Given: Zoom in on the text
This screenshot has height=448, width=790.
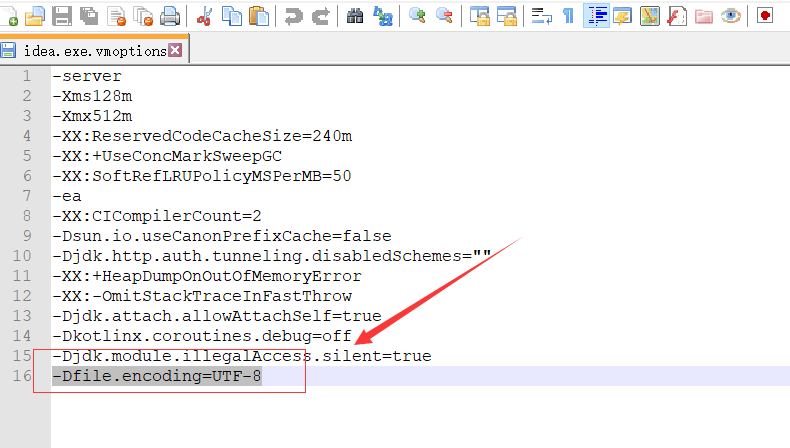Looking at the screenshot, I should pos(417,16).
